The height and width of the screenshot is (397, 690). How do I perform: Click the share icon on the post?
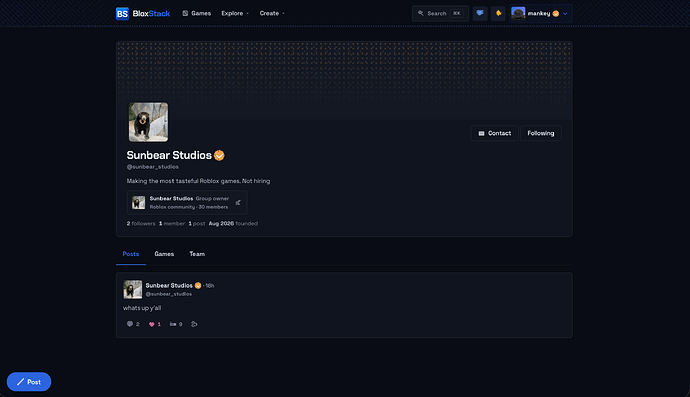194,324
